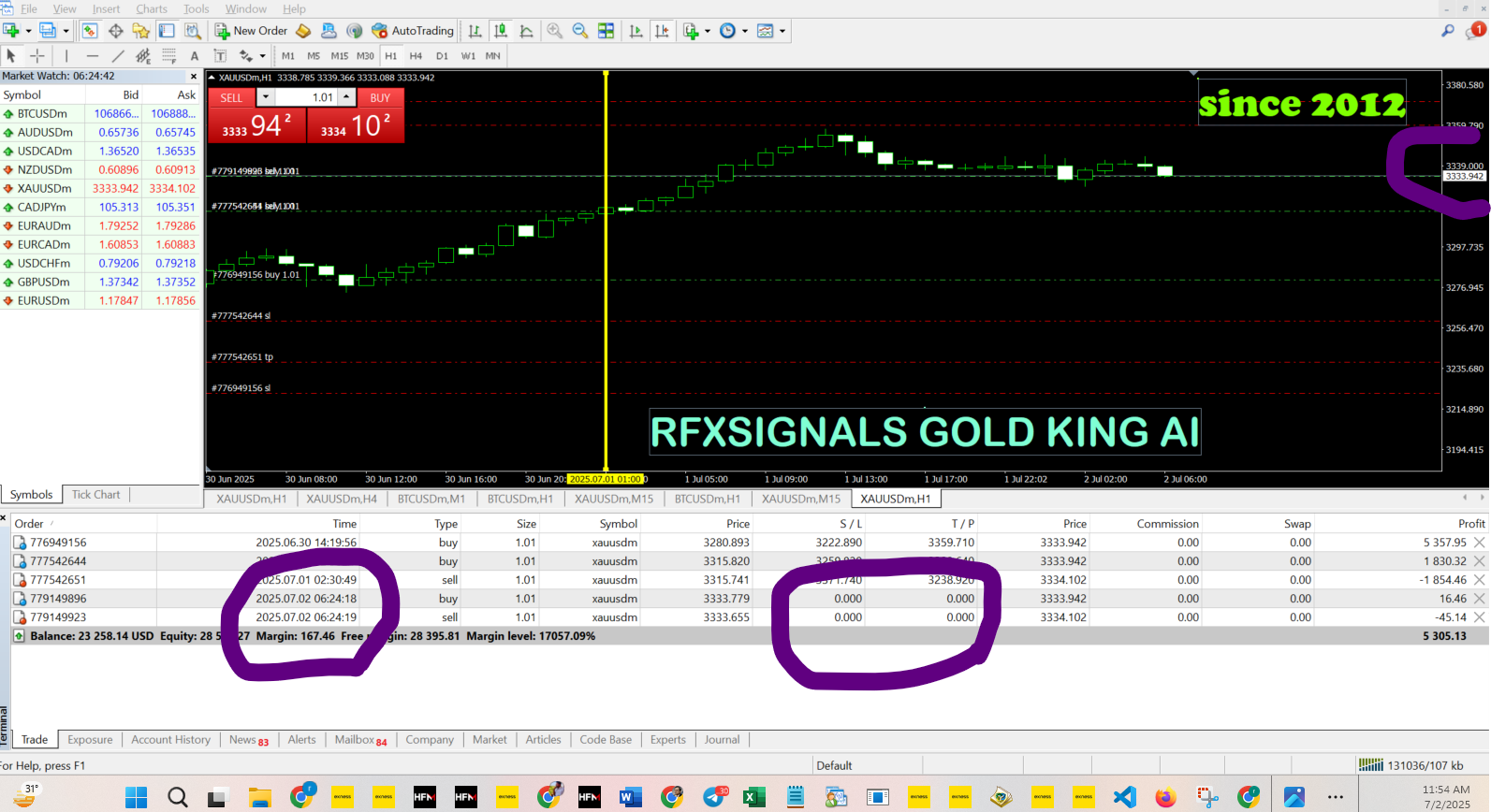
Task: Open the search magnifier icon top right
Action: pyautogui.click(x=1448, y=31)
